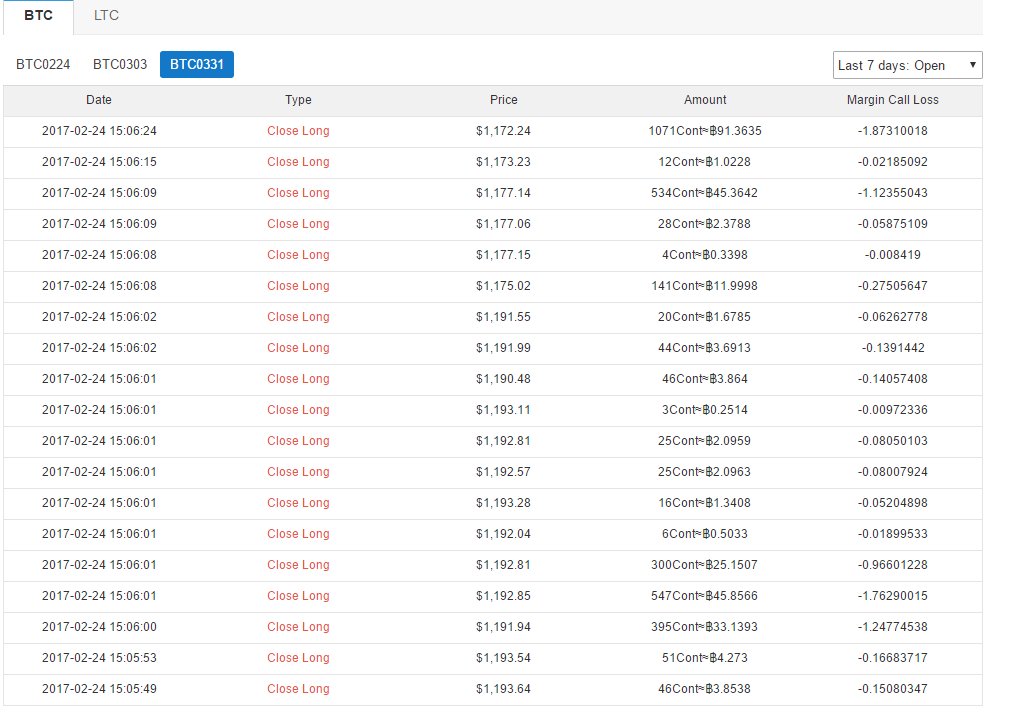Viewport: 1021px width, 716px height.
Task: Click the price $1,193.28
Action: tap(503, 503)
